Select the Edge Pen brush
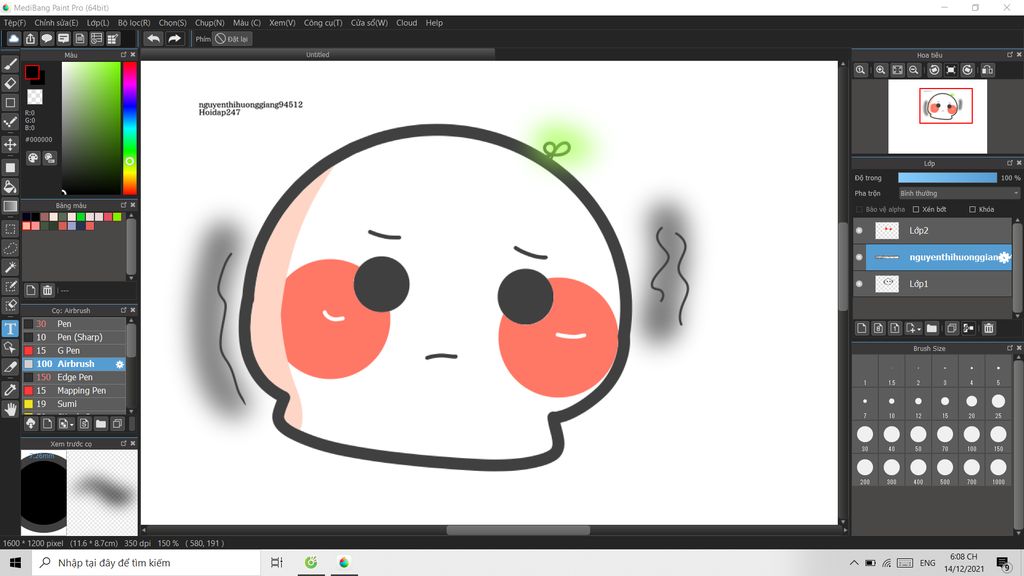 (74, 377)
